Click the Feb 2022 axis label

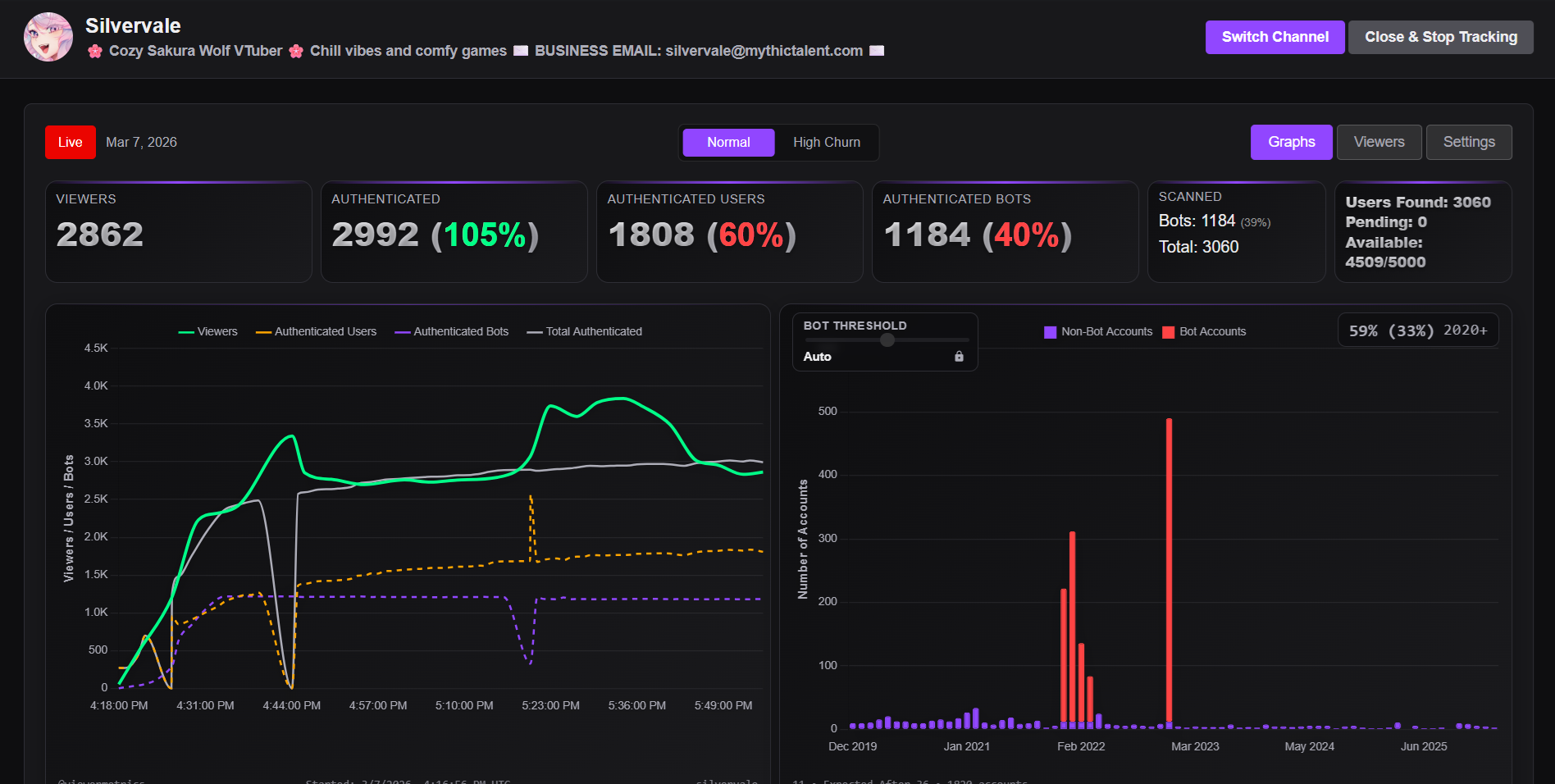(x=1081, y=746)
